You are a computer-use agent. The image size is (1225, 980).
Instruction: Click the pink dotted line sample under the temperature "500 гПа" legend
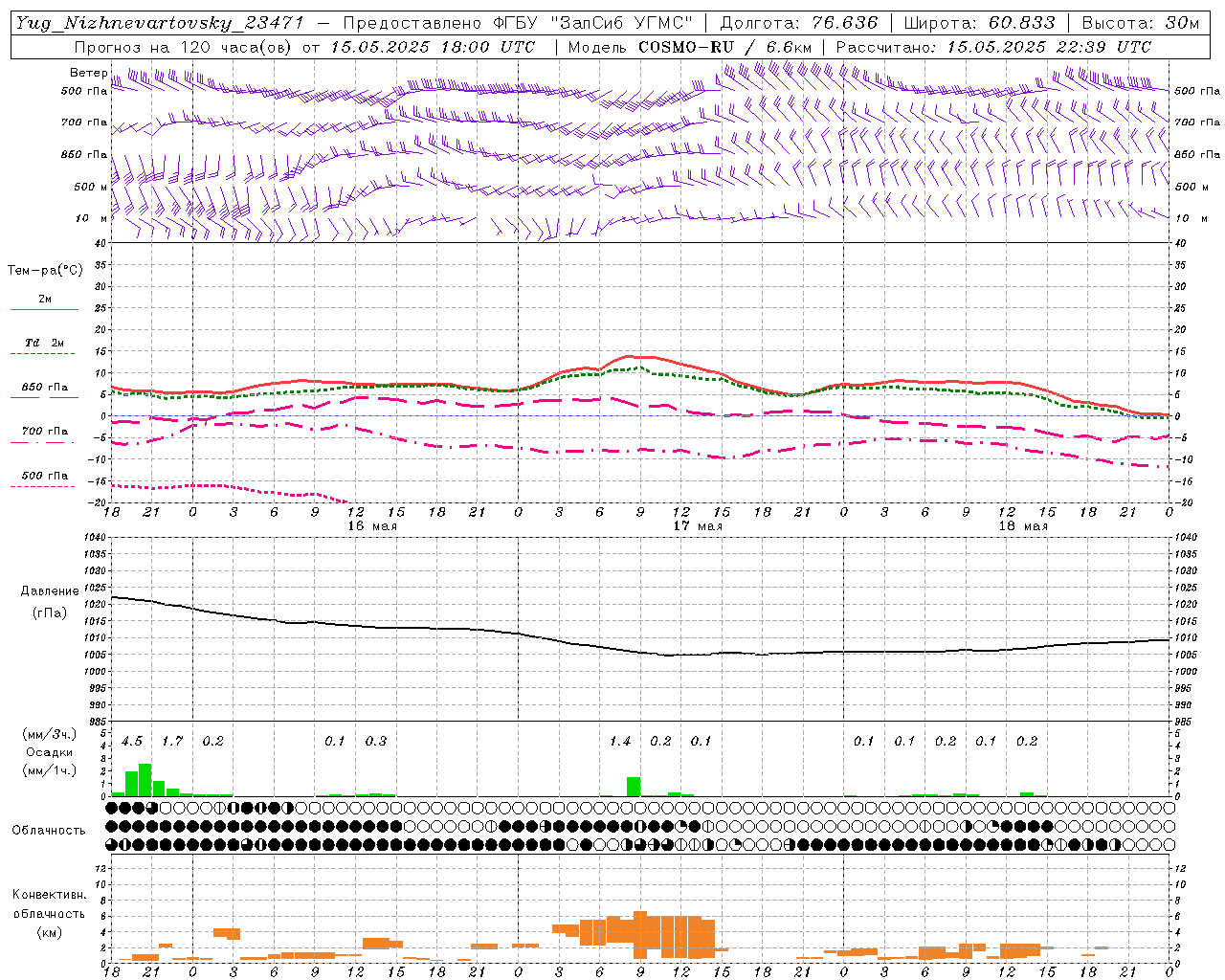tap(43, 487)
